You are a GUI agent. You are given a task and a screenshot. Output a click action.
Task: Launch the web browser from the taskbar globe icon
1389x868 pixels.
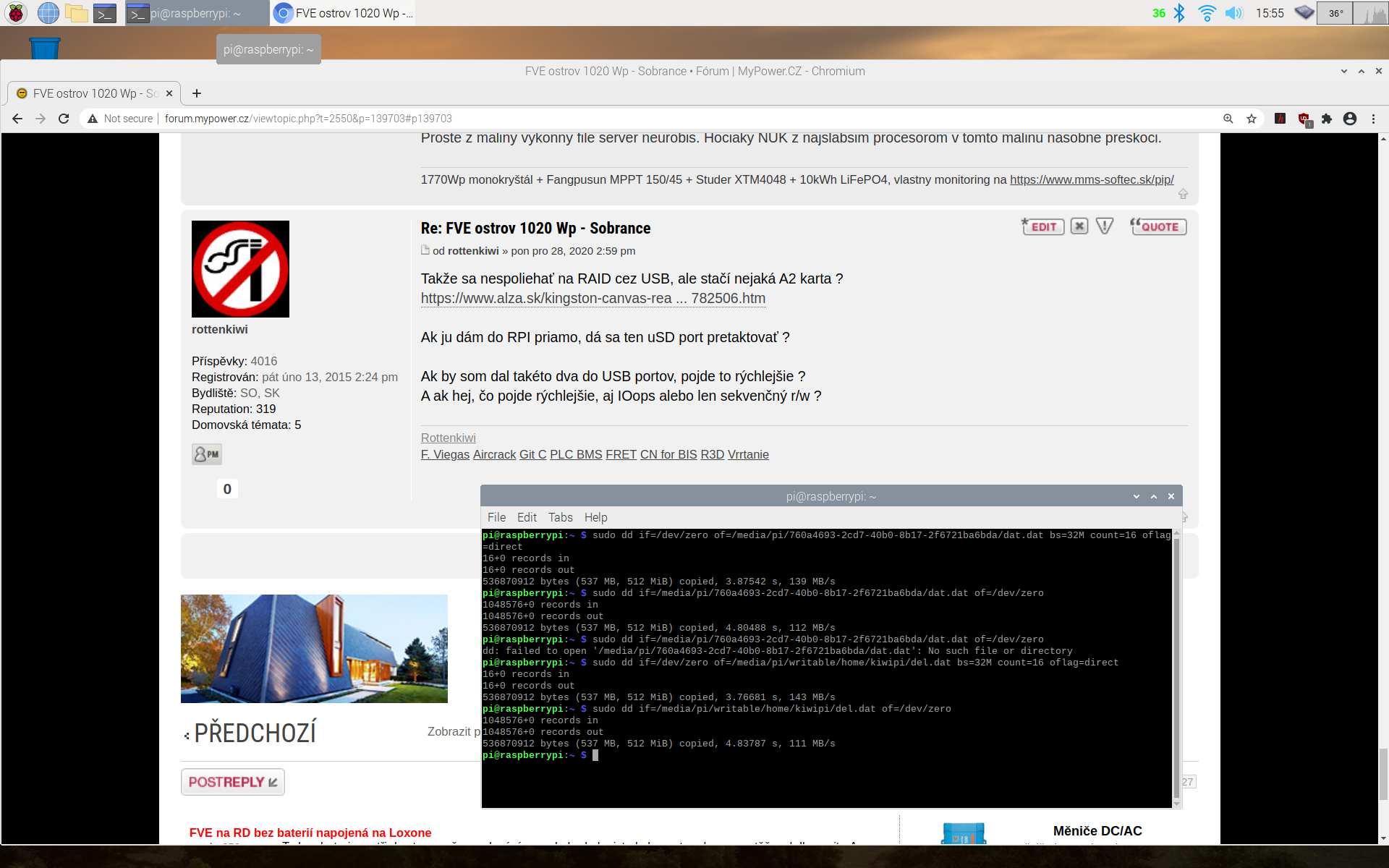pyautogui.click(x=48, y=13)
